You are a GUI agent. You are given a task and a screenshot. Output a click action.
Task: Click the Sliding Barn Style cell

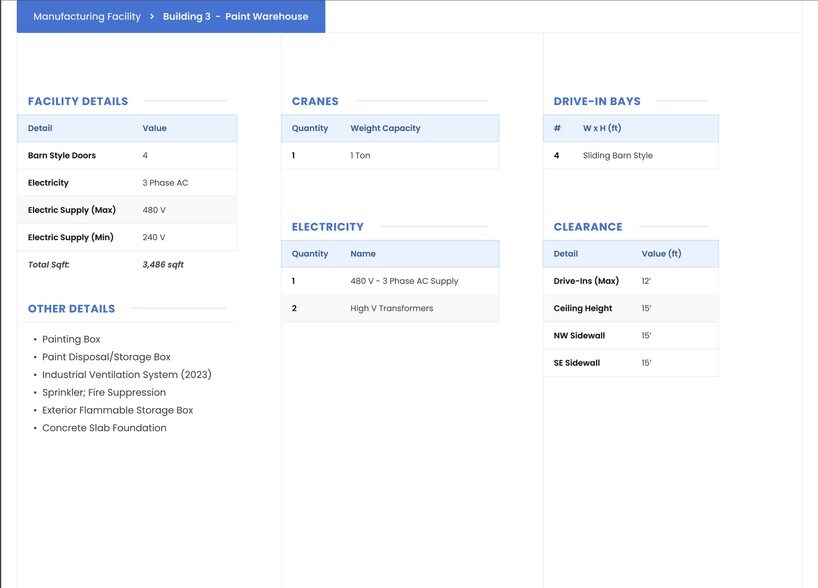[x=618, y=156]
